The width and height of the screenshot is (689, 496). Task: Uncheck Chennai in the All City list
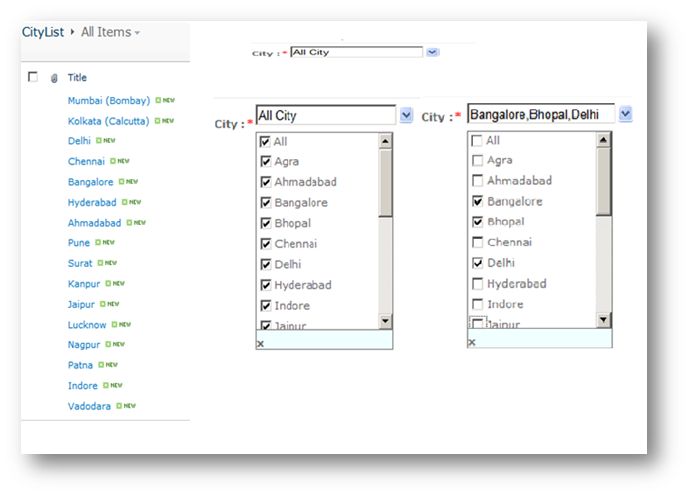pyautogui.click(x=265, y=243)
